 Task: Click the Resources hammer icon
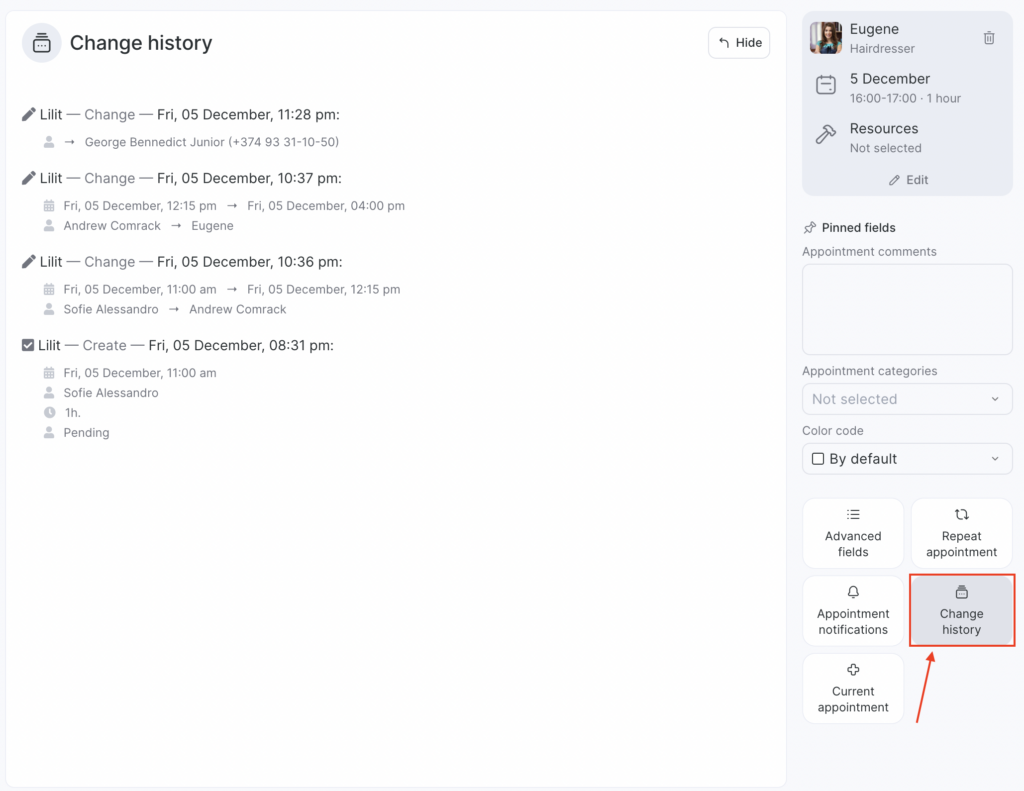click(x=826, y=135)
